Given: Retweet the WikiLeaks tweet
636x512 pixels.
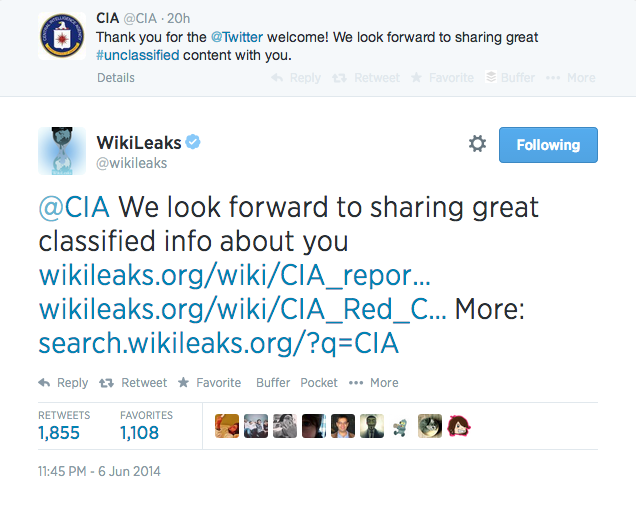Looking at the screenshot, I should 134,382.
